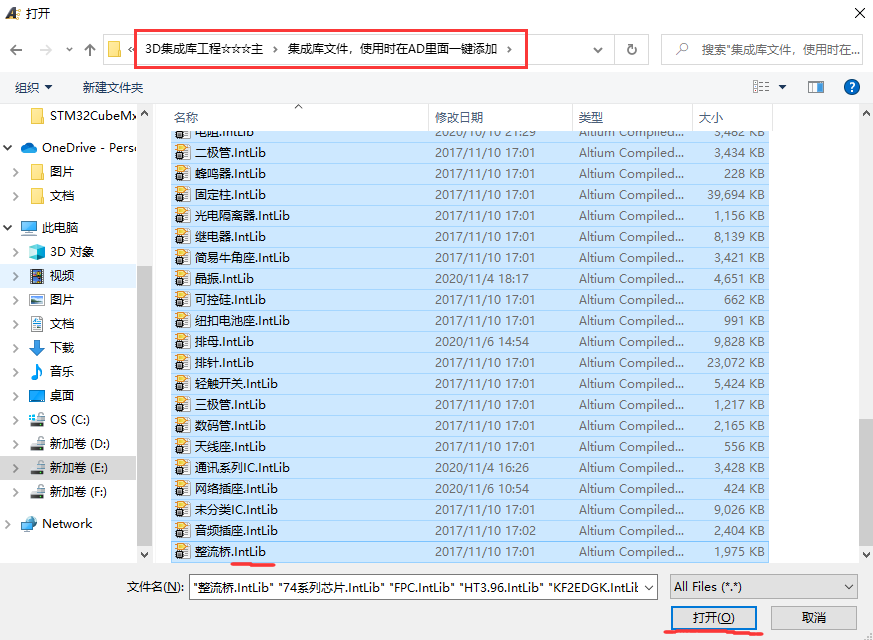Toggle the preview pane icon
The image size is (873, 640).
[816, 87]
